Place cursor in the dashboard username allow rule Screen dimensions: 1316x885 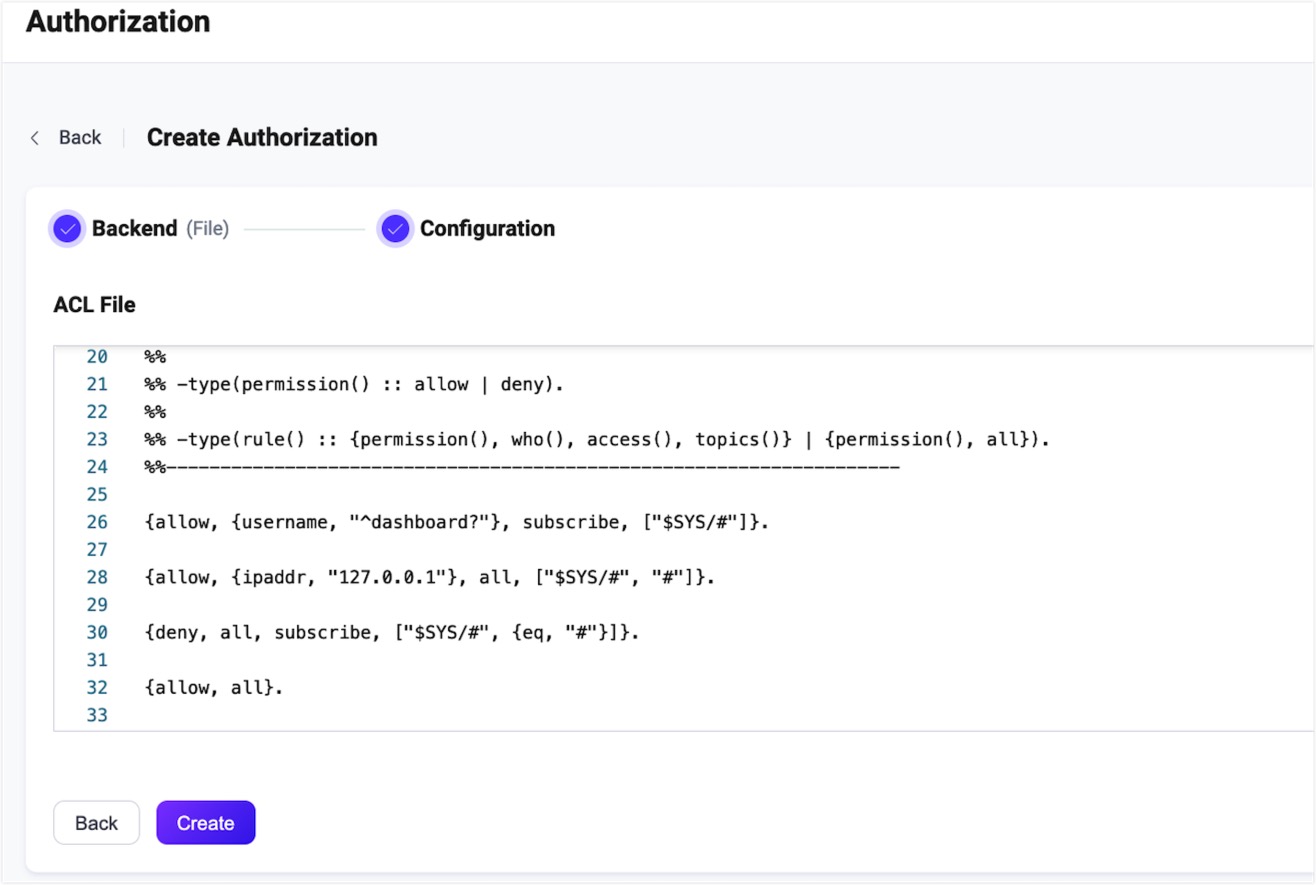tap(456, 522)
